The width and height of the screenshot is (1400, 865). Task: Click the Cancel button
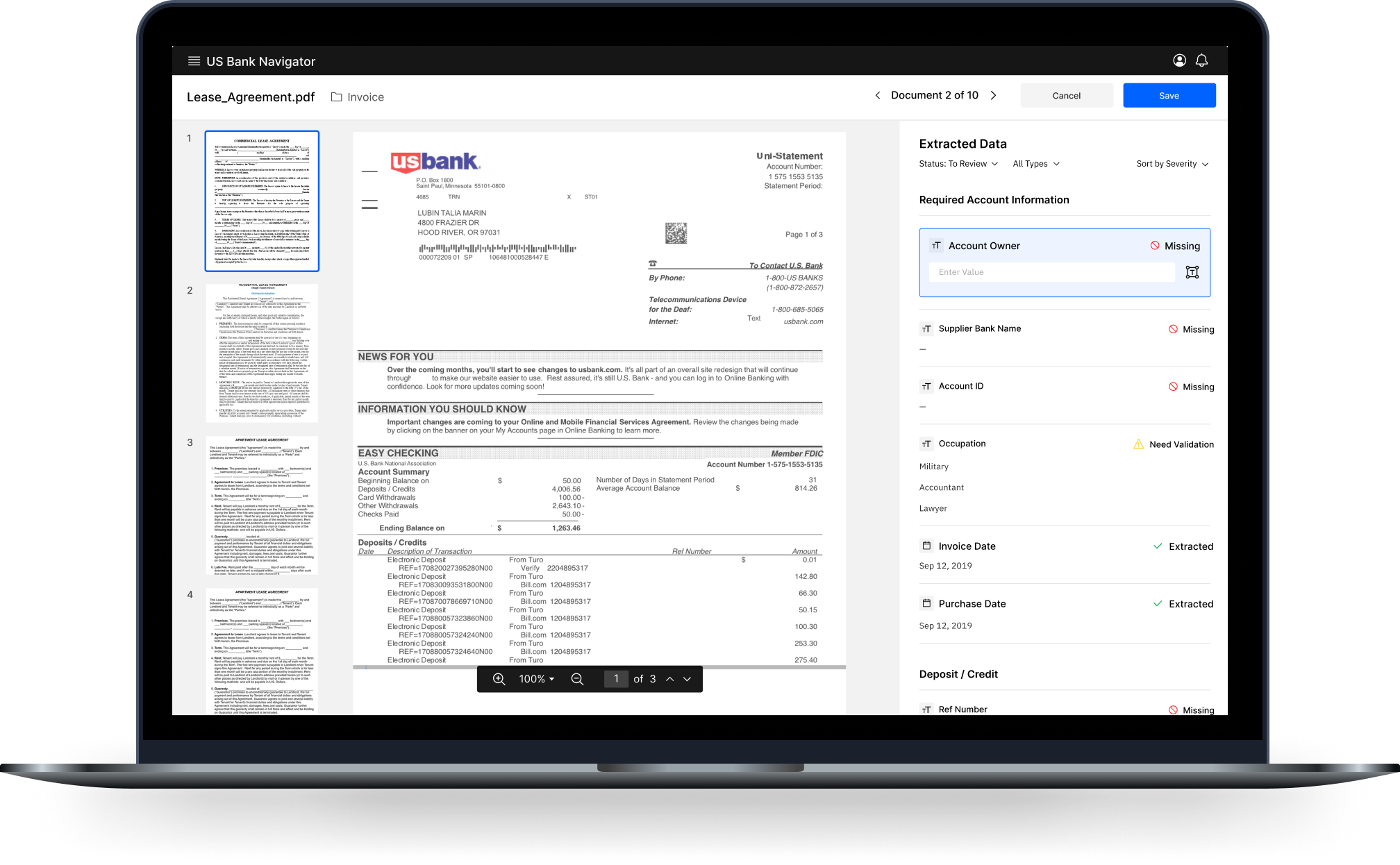click(x=1067, y=96)
